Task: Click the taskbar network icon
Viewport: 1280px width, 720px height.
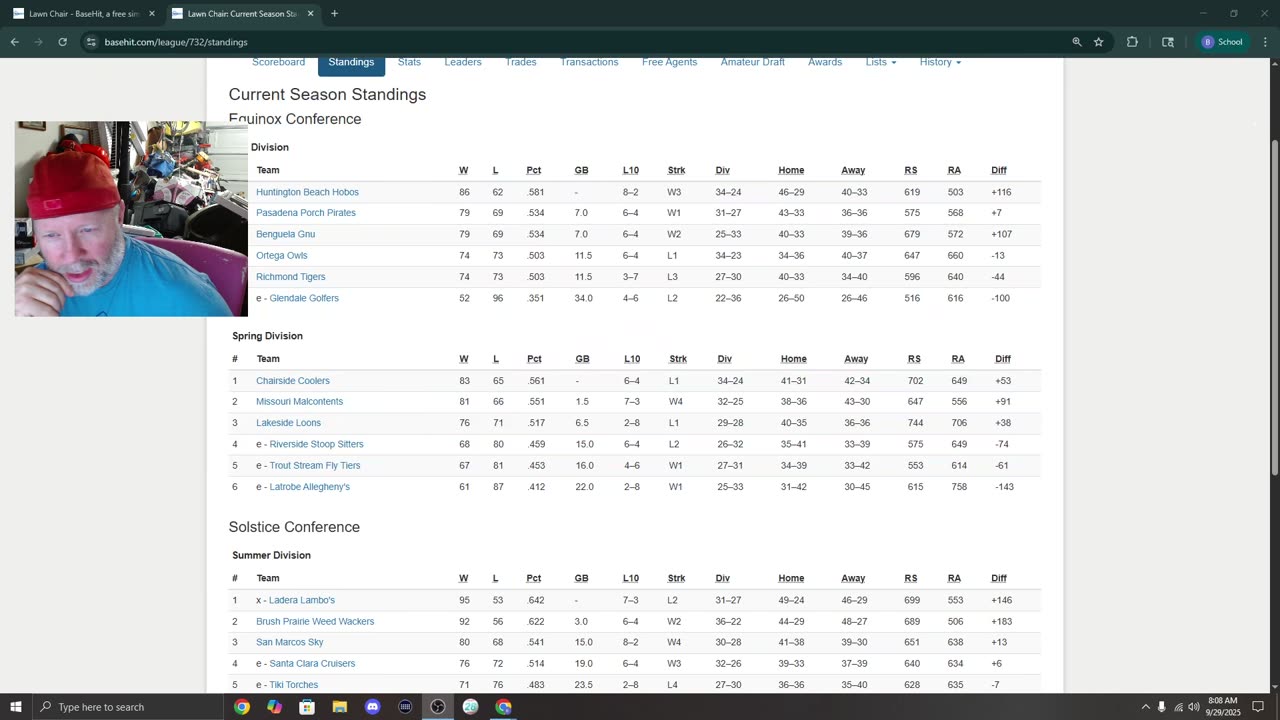Action: pos(1178,707)
